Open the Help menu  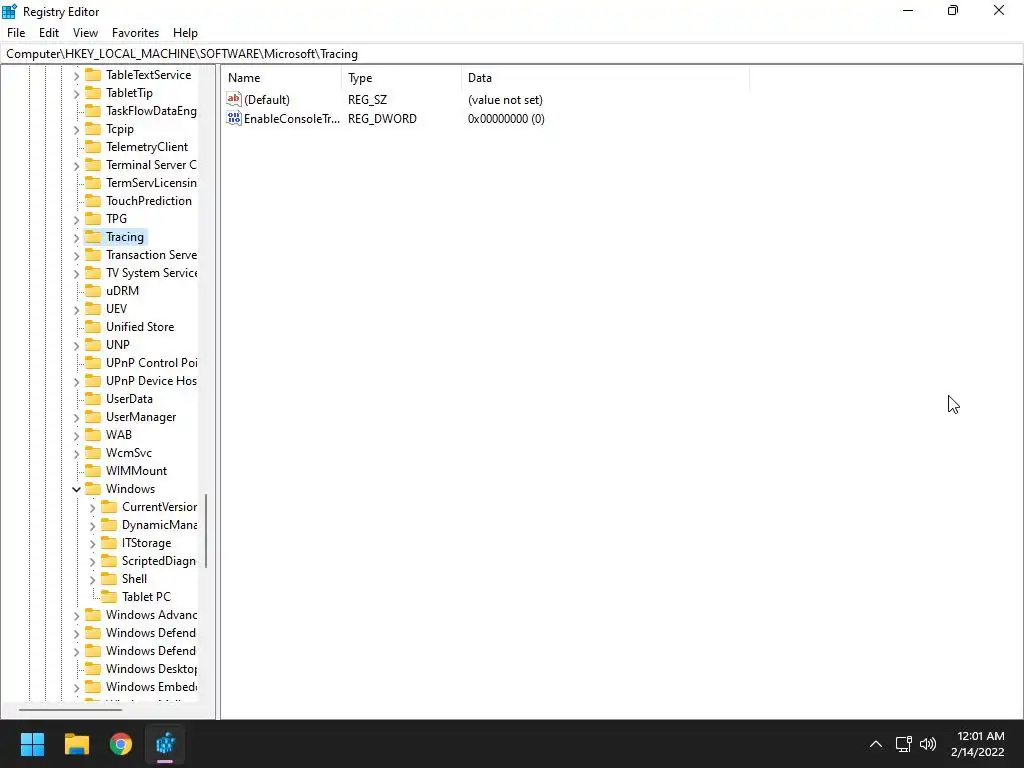tap(185, 33)
